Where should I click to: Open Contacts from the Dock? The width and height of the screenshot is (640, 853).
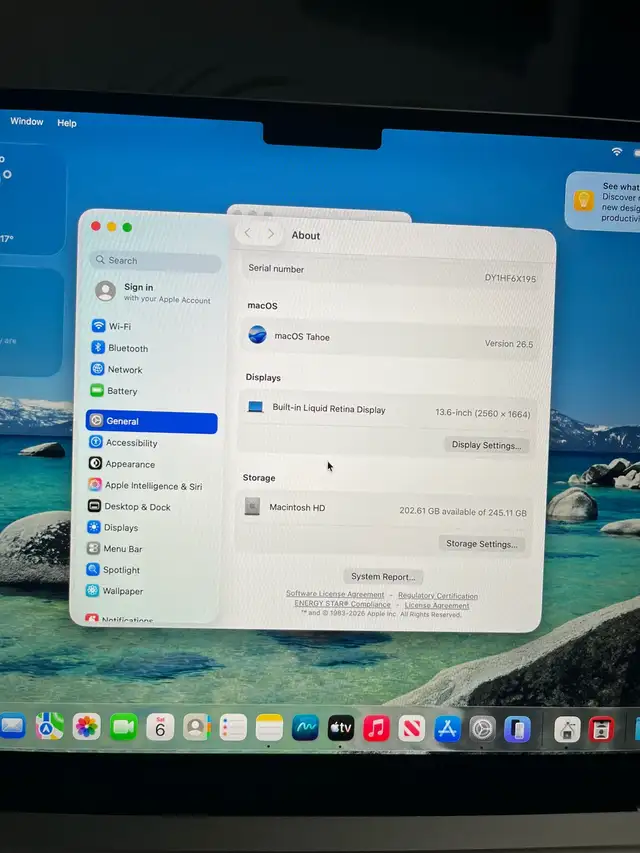coord(196,727)
